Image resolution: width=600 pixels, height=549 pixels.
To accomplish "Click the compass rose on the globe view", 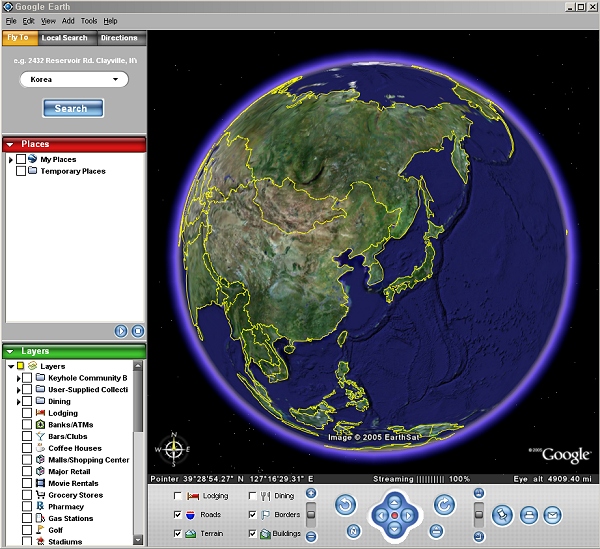I will (x=174, y=449).
